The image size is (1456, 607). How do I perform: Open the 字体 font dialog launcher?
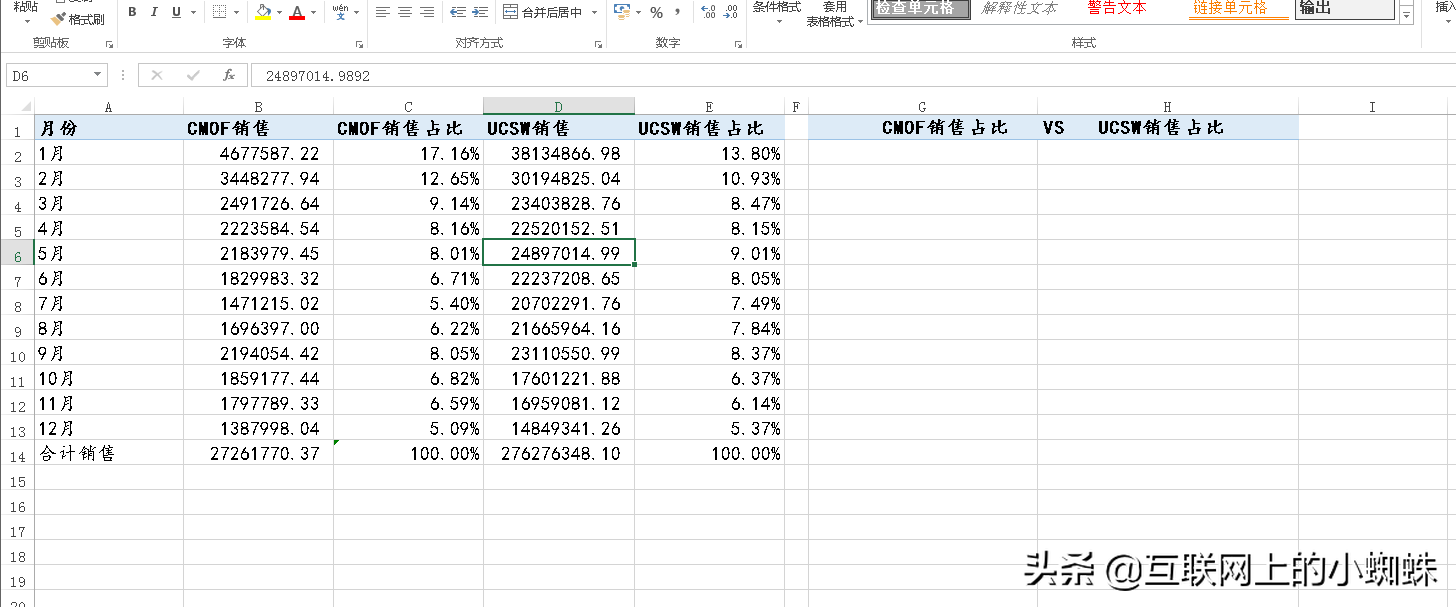click(x=359, y=44)
